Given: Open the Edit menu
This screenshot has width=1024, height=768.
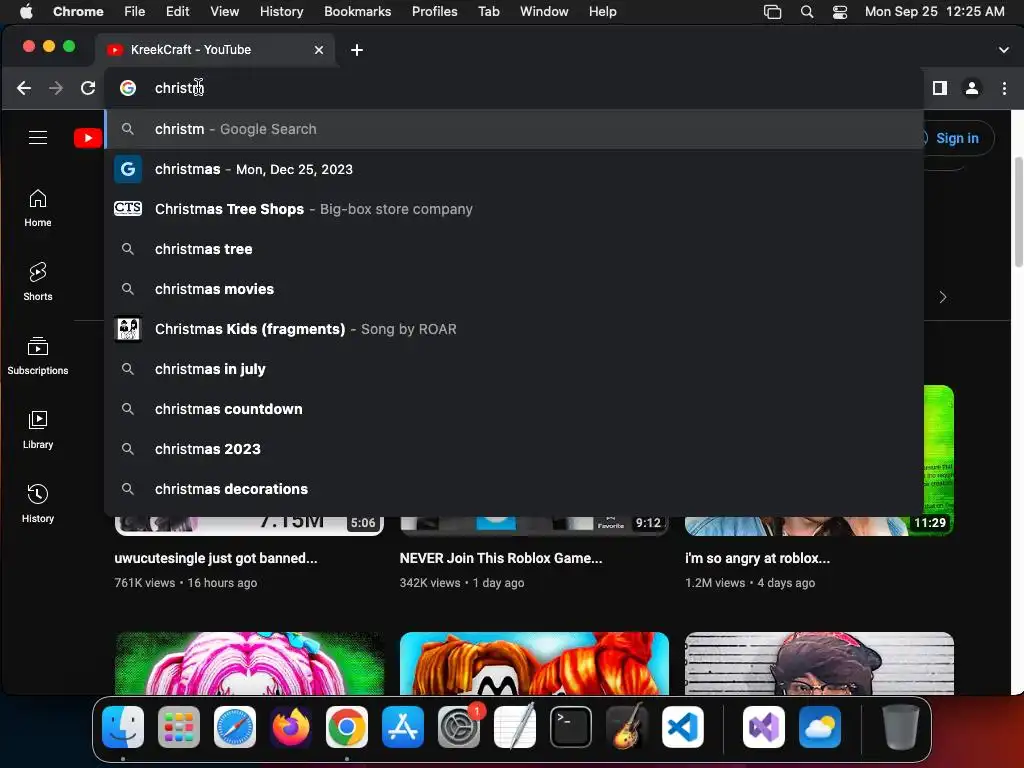Looking at the screenshot, I should point(177,11).
